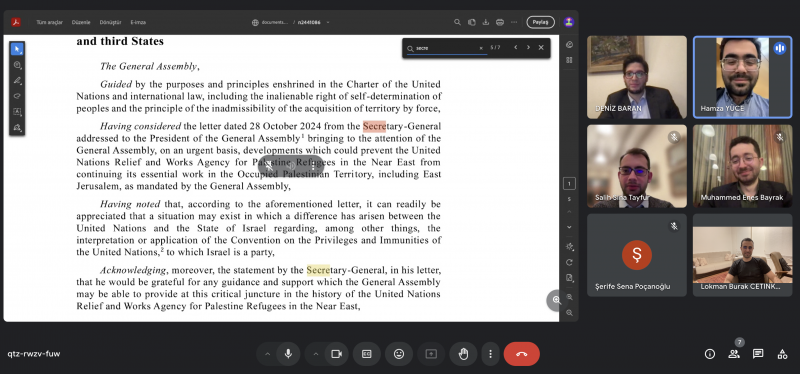Open the in-call chat panel

click(x=758, y=354)
